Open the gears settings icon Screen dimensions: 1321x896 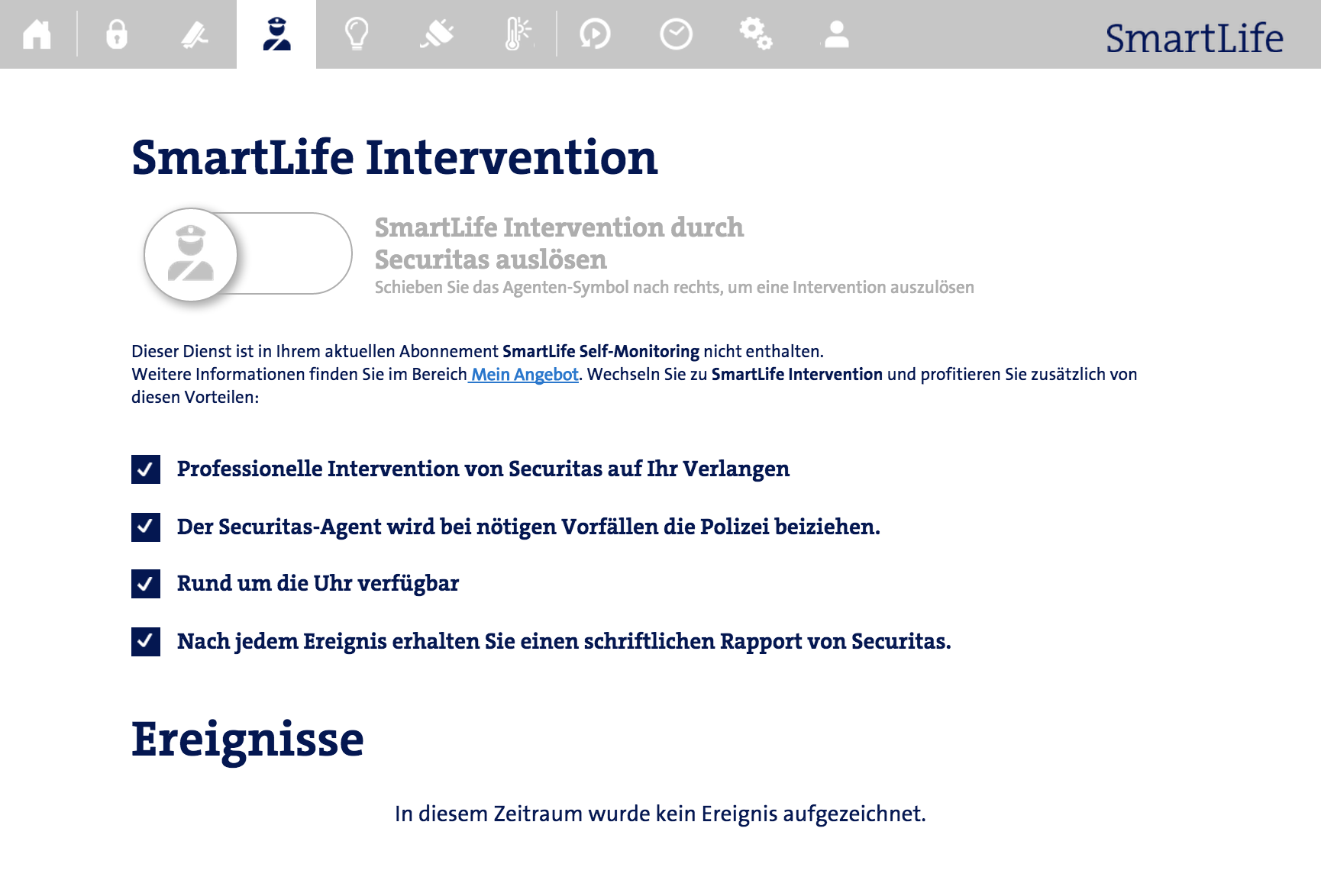pos(756,34)
